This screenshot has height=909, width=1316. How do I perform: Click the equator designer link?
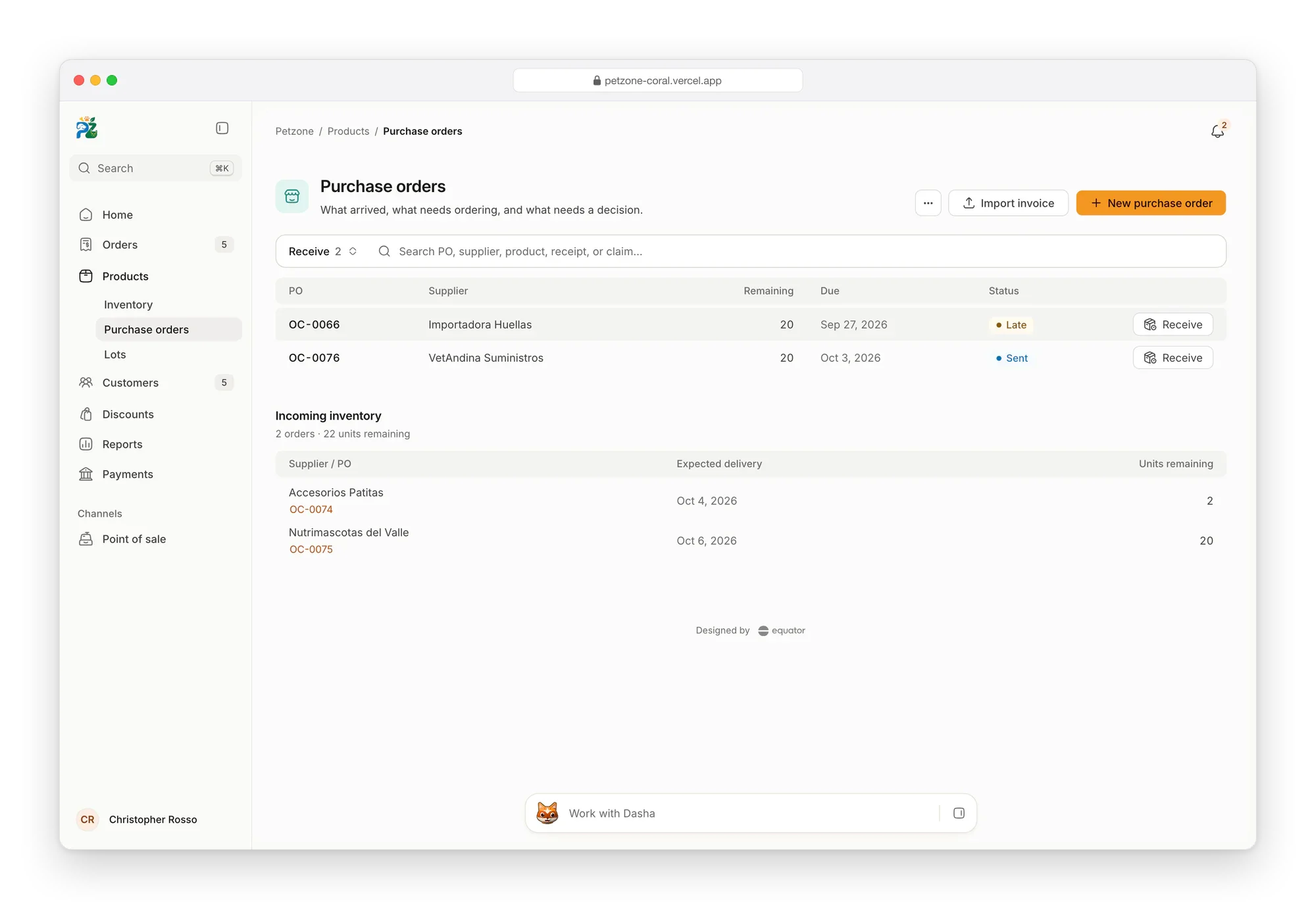point(782,631)
